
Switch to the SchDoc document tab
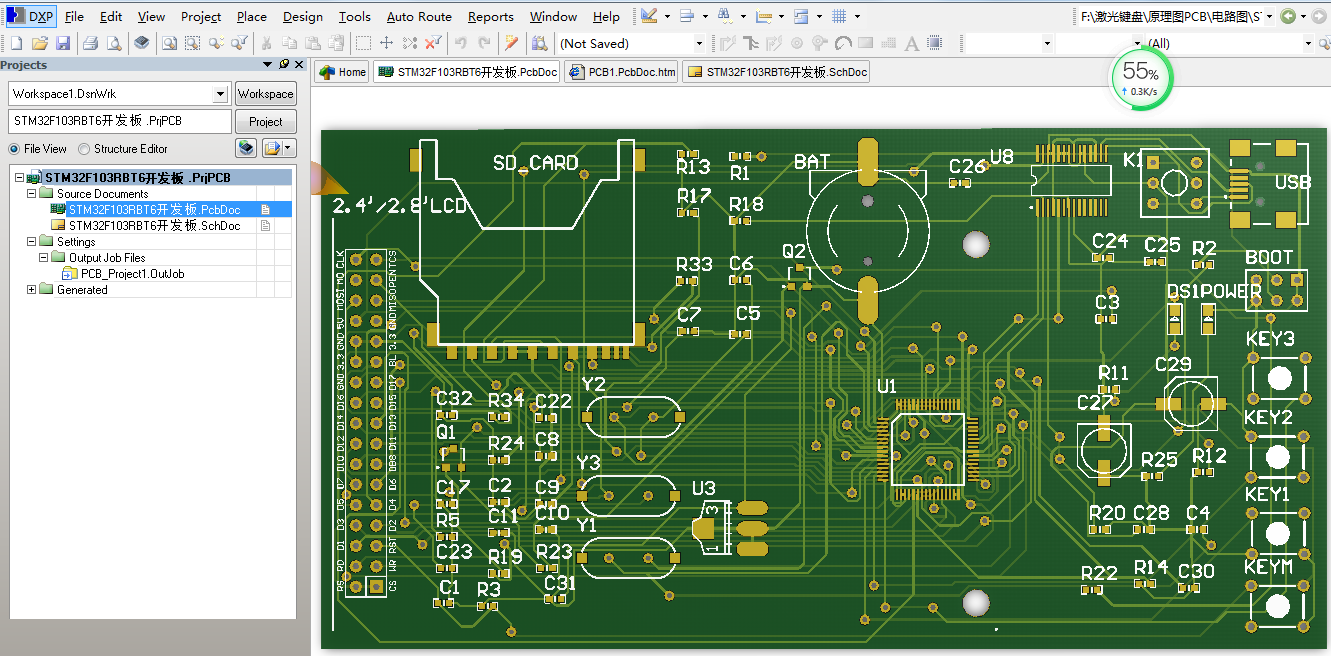(x=776, y=72)
